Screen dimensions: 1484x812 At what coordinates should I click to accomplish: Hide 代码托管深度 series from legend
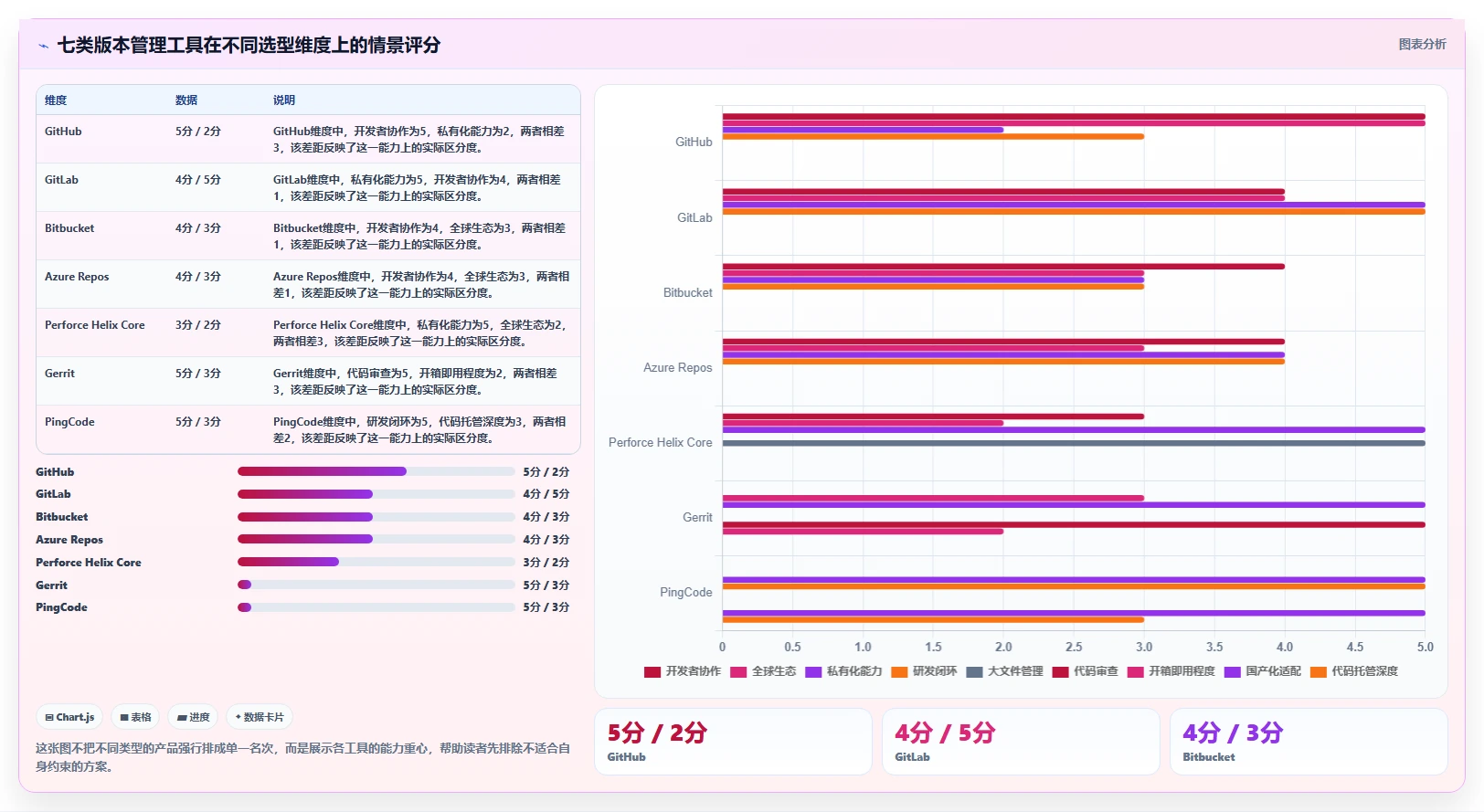point(1354,671)
